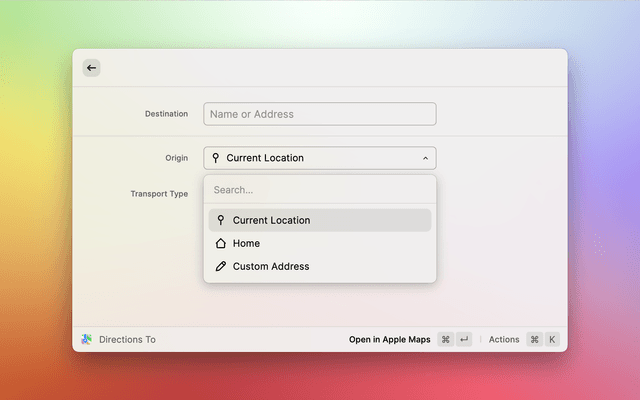
Task: Collapse the Origin dropdown using its chevron
Action: tap(425, 158)
